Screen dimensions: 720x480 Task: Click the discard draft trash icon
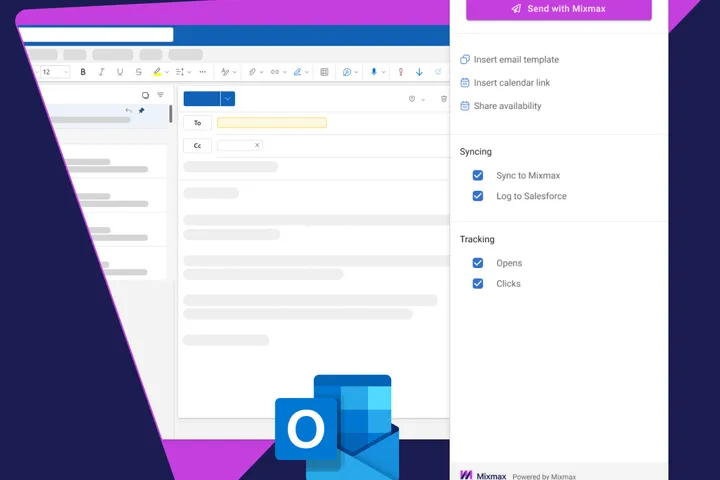(x=444, y=99)
